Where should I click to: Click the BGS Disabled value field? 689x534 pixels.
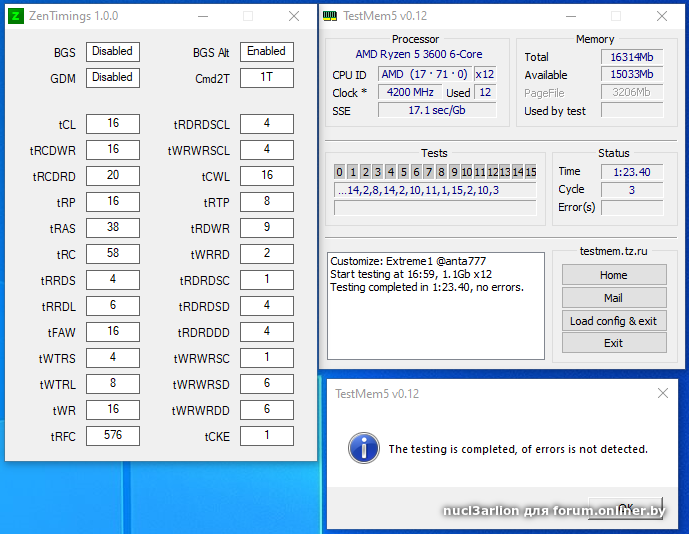pyautogui.click(x=113, y=52)
